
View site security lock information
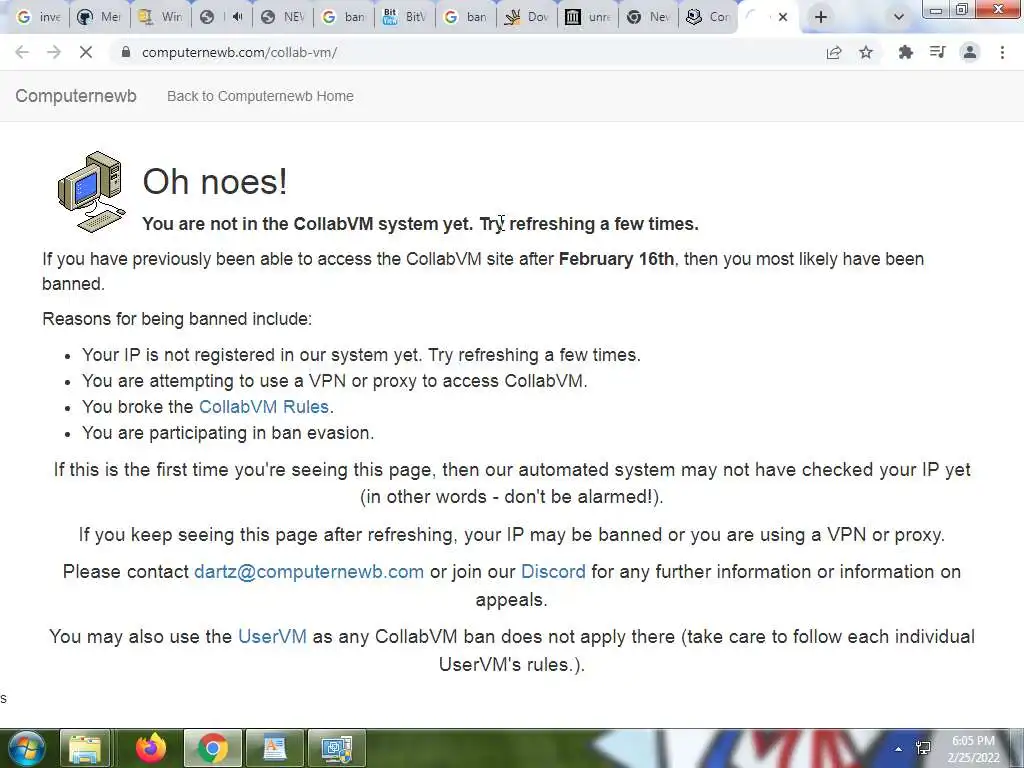[126, 52]
